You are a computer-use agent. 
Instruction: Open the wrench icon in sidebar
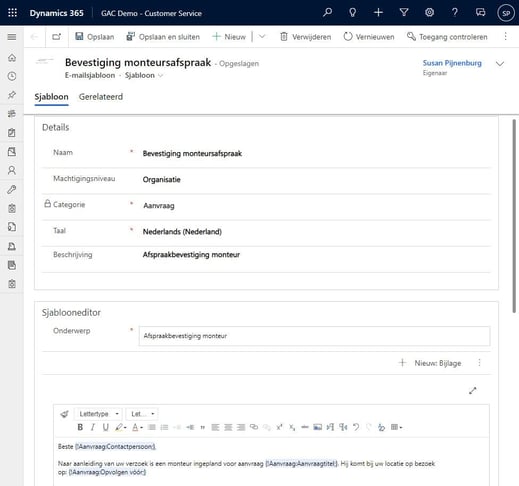12,189
